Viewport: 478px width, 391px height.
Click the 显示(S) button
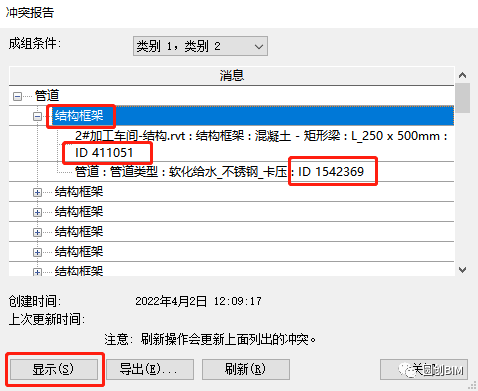coord(54,369)
